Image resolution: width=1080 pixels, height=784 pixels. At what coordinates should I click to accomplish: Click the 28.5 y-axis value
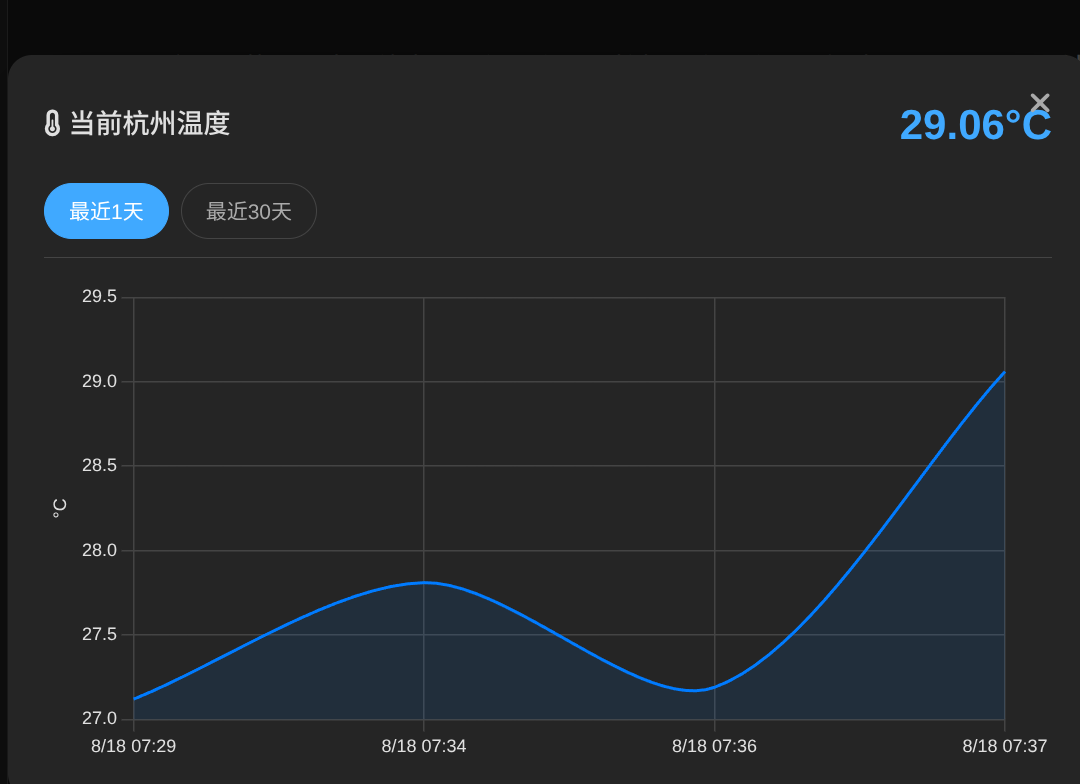point(100,465)
